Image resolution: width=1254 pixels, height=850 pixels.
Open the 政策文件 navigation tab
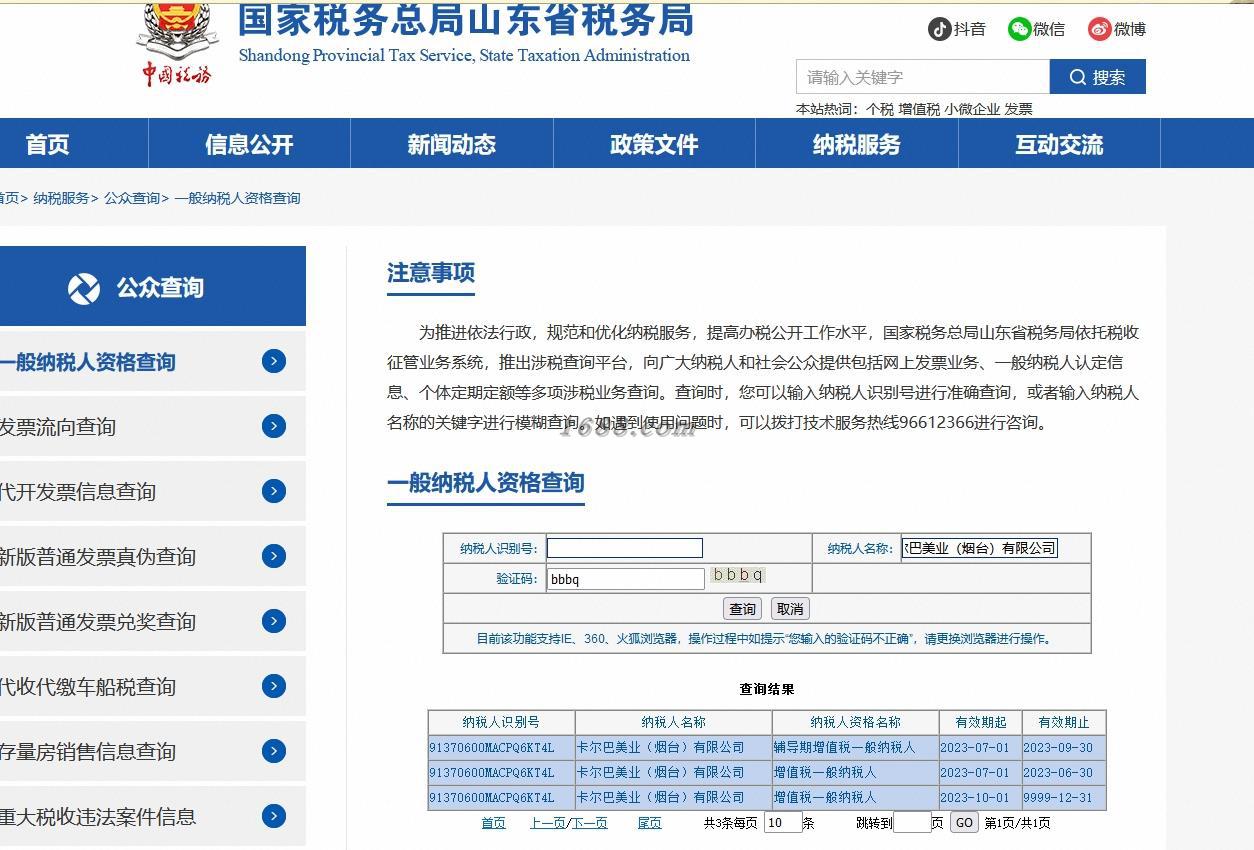click(654, 144)
